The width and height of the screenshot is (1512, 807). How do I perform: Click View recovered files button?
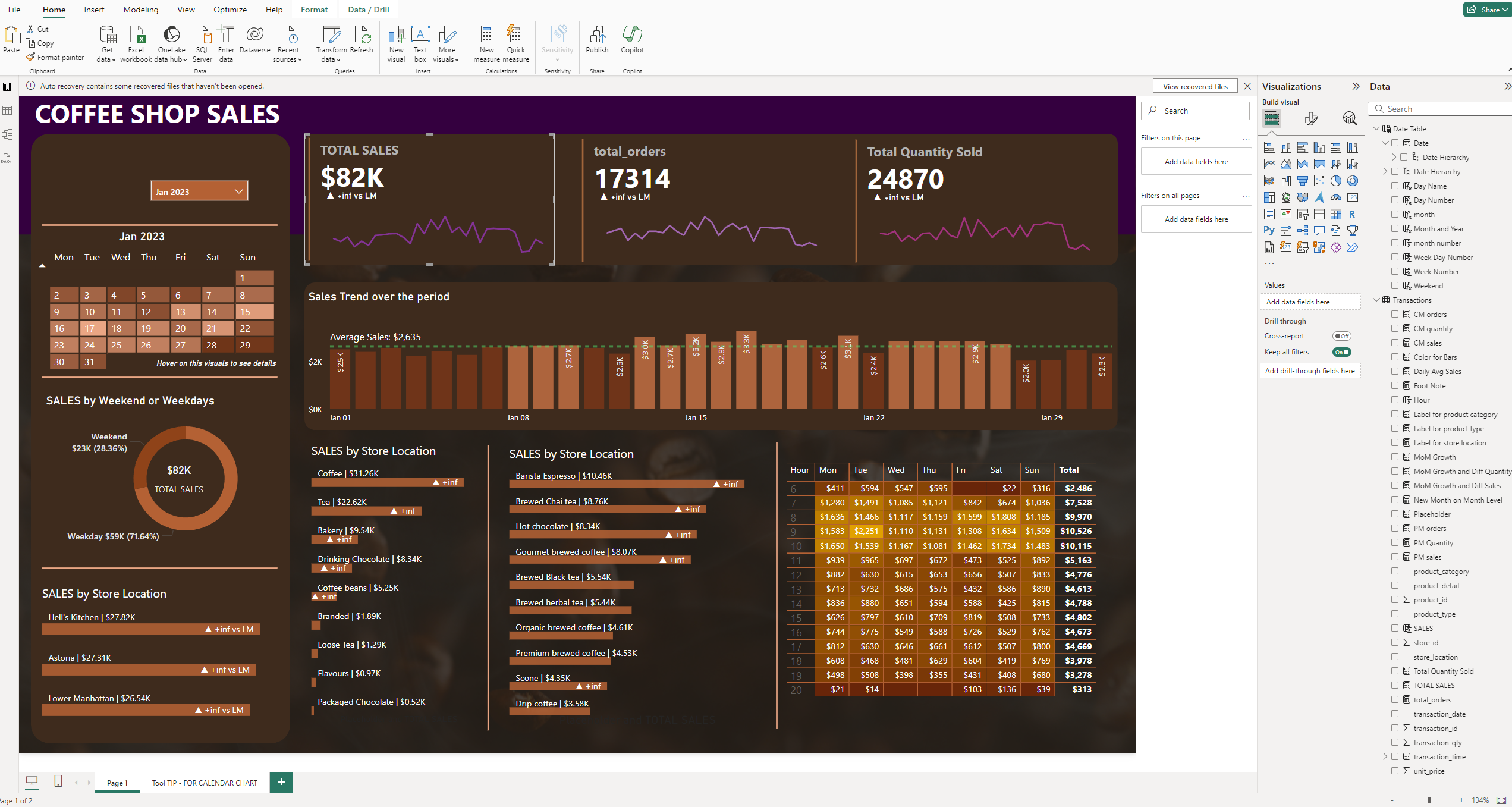pos(1195,86)
